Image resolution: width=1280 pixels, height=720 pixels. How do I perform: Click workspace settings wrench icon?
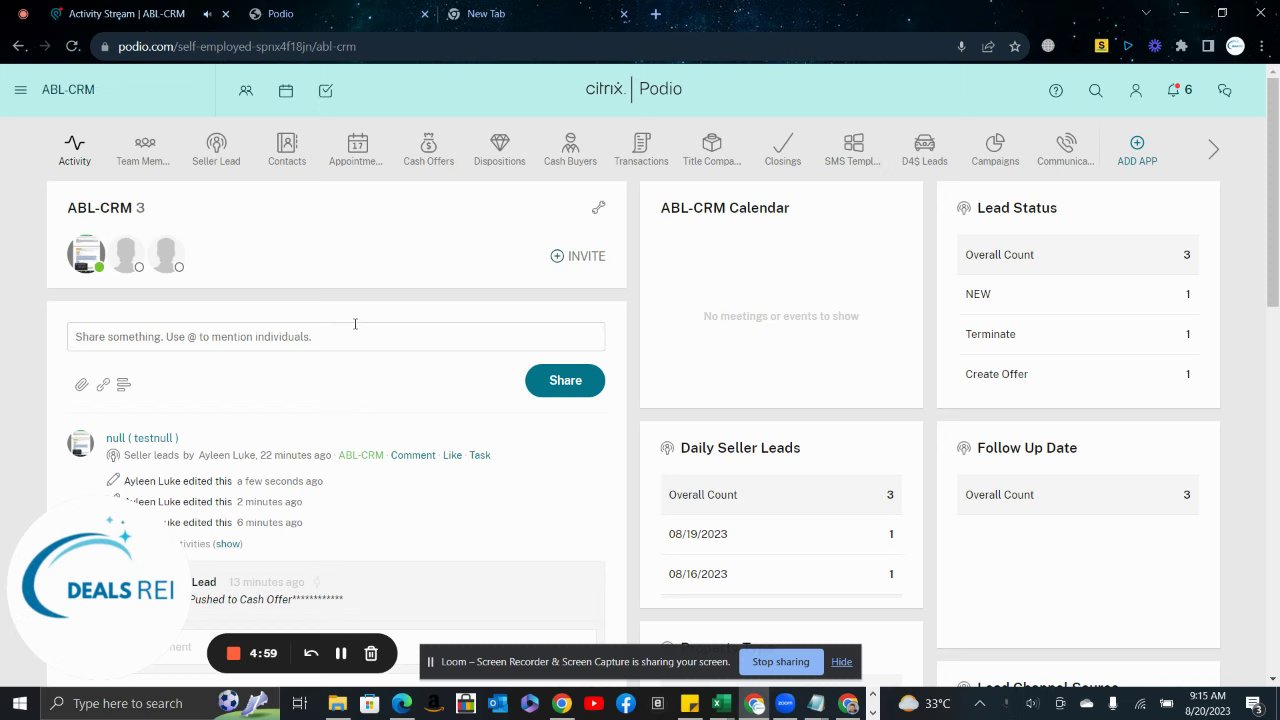[x=598, y=208]
